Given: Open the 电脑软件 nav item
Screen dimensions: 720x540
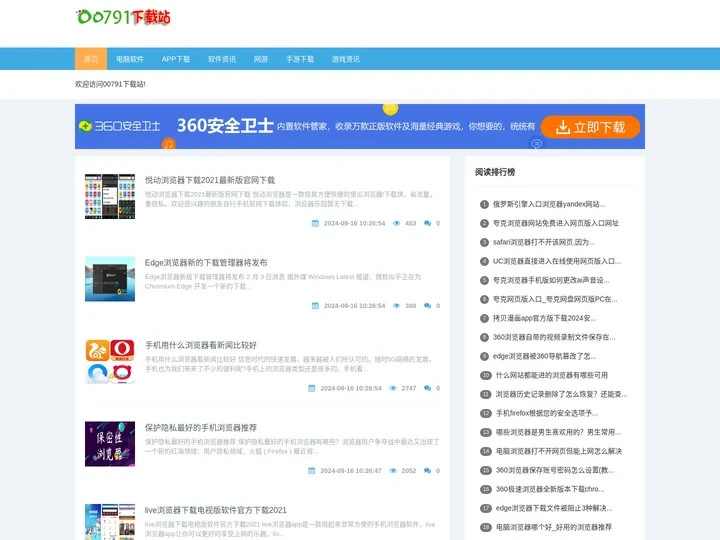Looking at the screenshot, I should coord(129,59).
